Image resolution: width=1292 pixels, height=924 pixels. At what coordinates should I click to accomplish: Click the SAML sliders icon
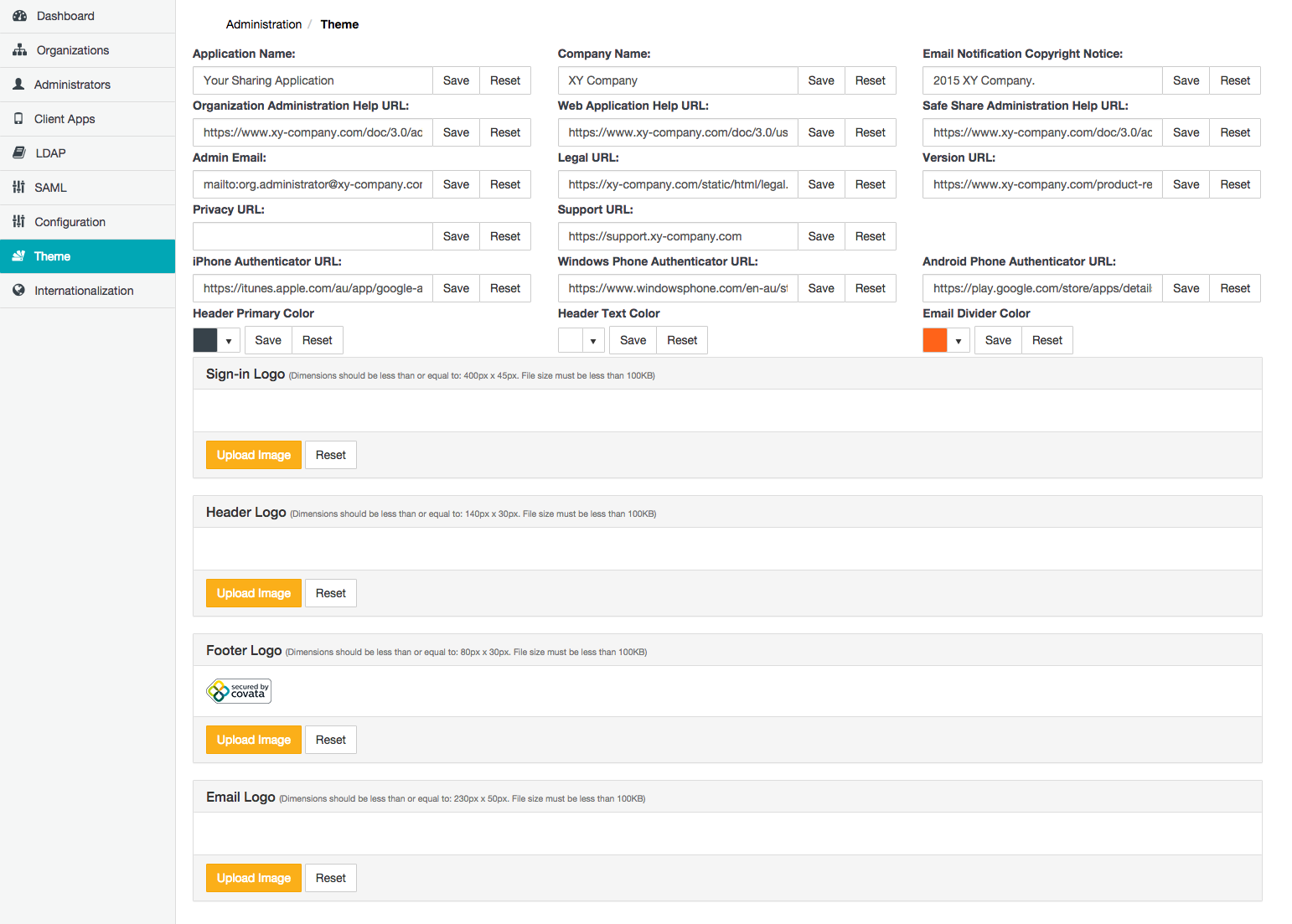[18, 188]
